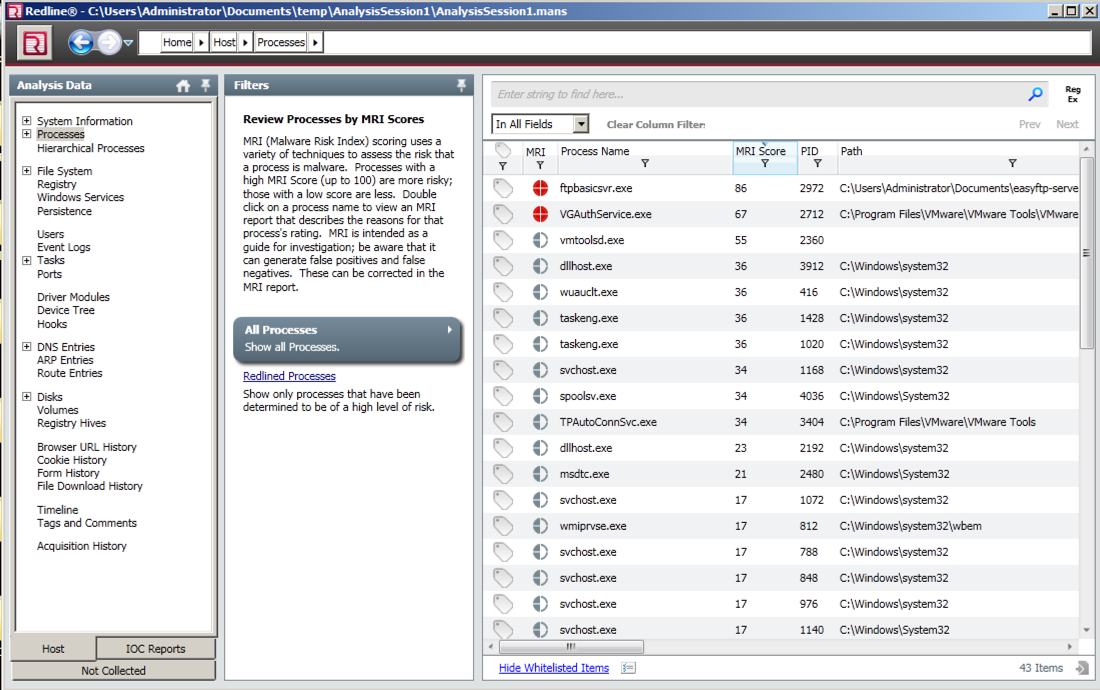Open Driver Modules item
The image size is (1100, 690).
pyautogui.click(x=74, y=297)
